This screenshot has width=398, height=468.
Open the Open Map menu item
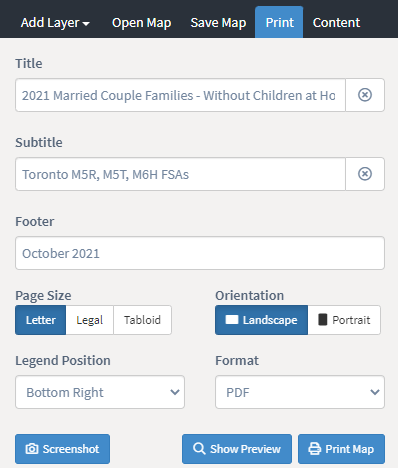[x=142, y=23]
